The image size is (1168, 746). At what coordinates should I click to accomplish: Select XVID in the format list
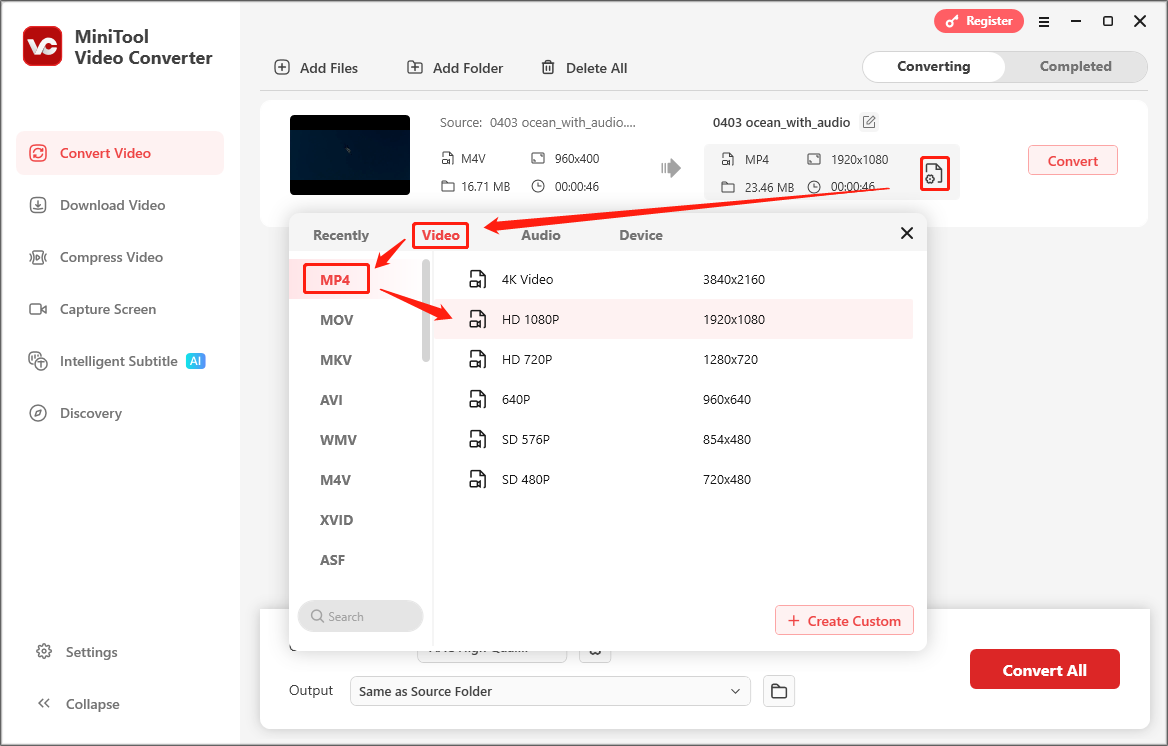337,520
